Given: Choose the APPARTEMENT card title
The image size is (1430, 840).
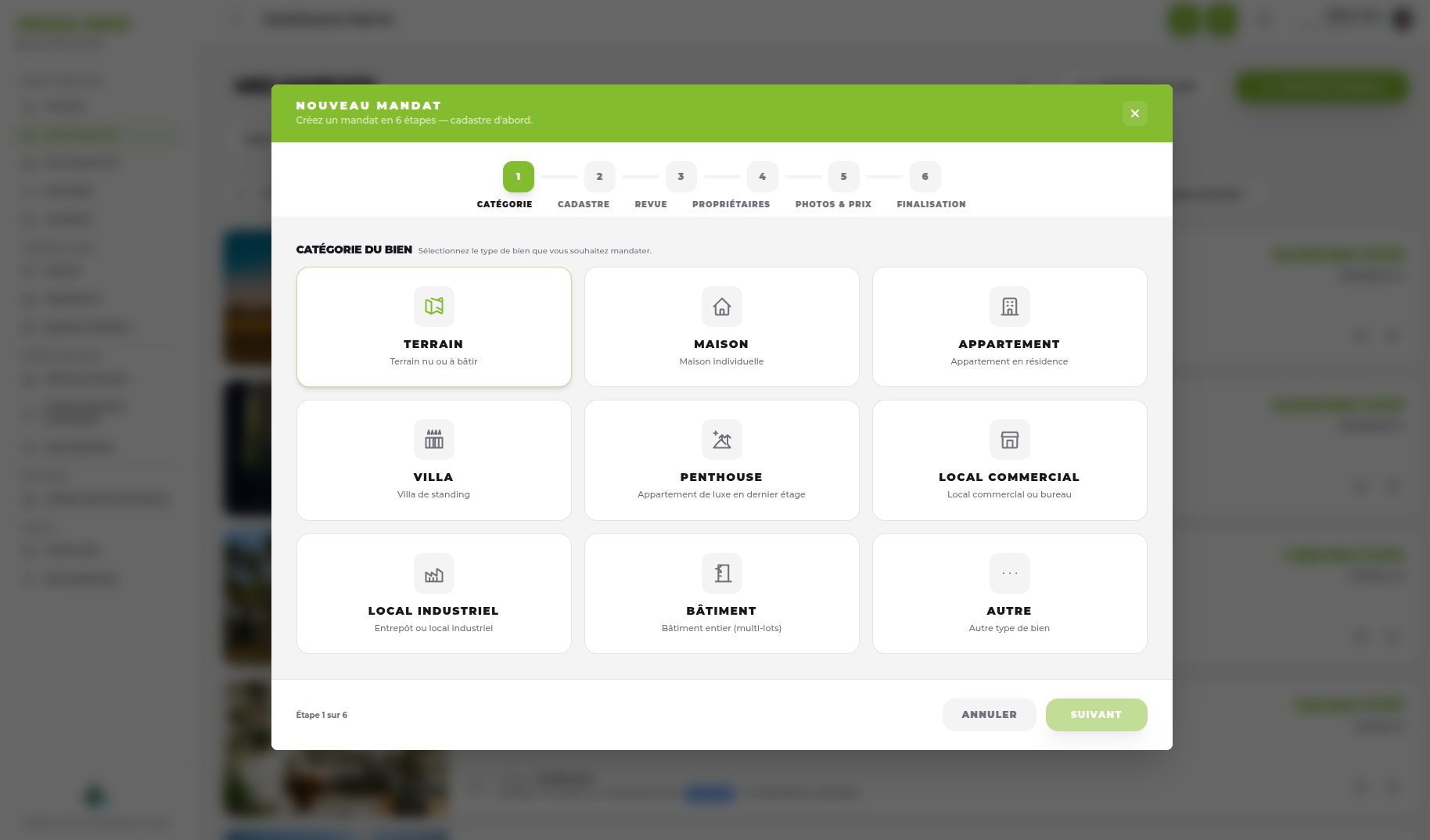Looking at the screenshot, I should 1009,344.
